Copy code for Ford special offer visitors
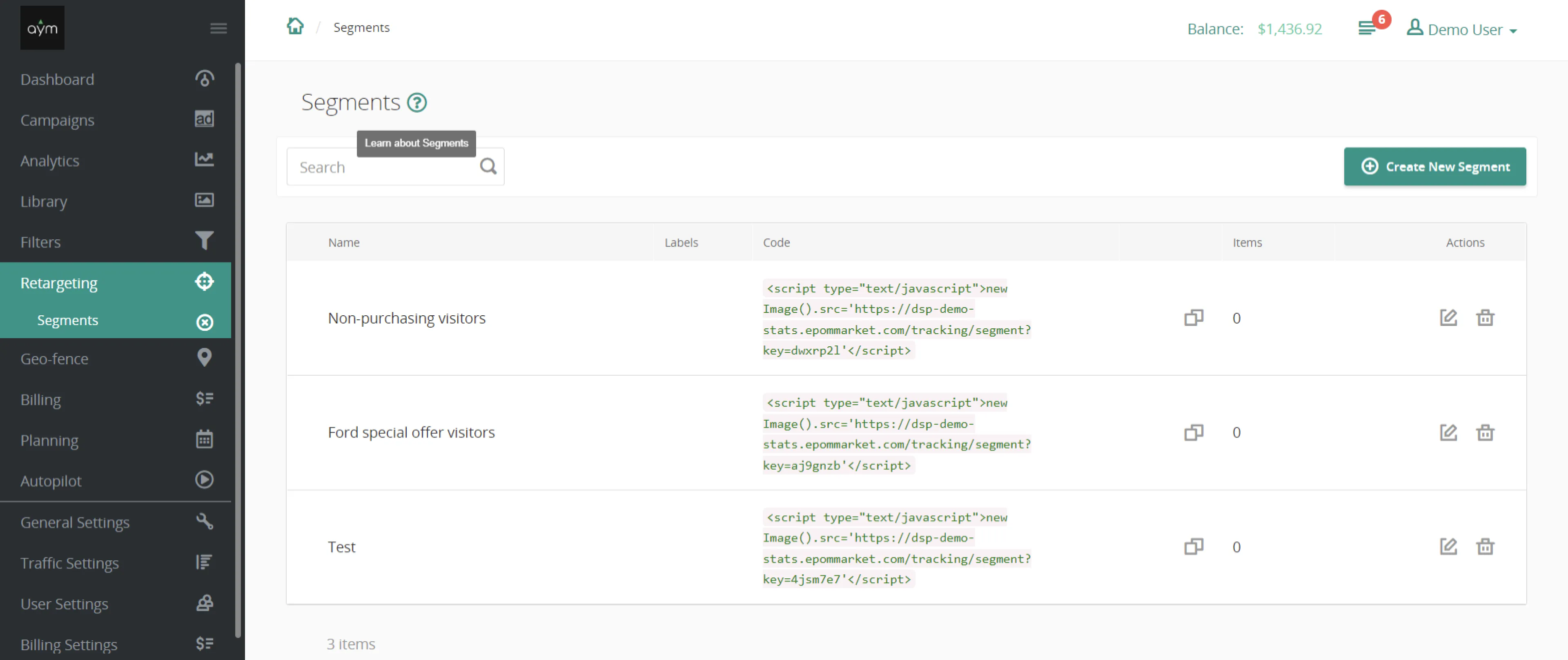 (1194, 432)
